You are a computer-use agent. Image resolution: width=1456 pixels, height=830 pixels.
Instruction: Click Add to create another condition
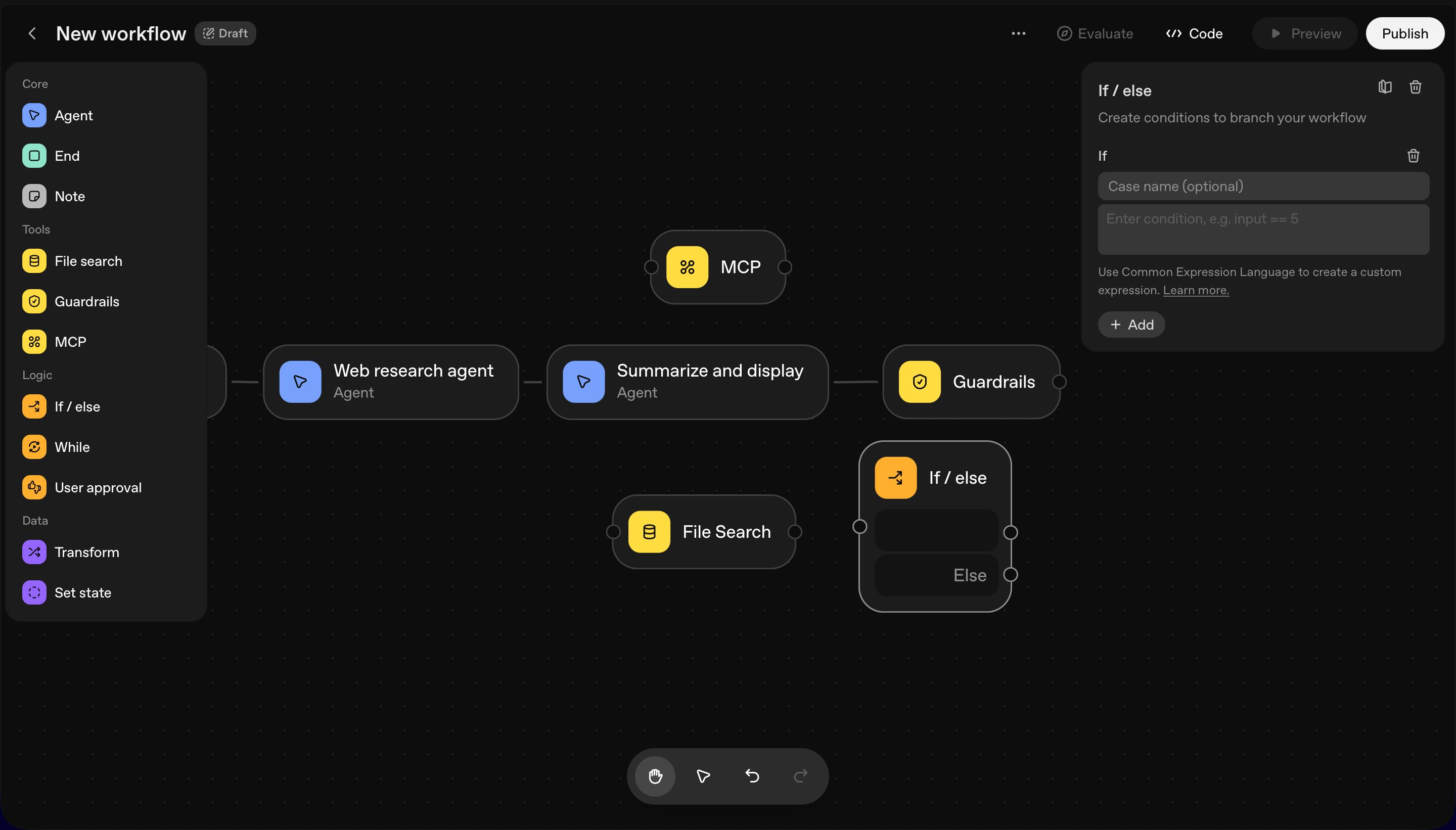(x=1131, y=325)
